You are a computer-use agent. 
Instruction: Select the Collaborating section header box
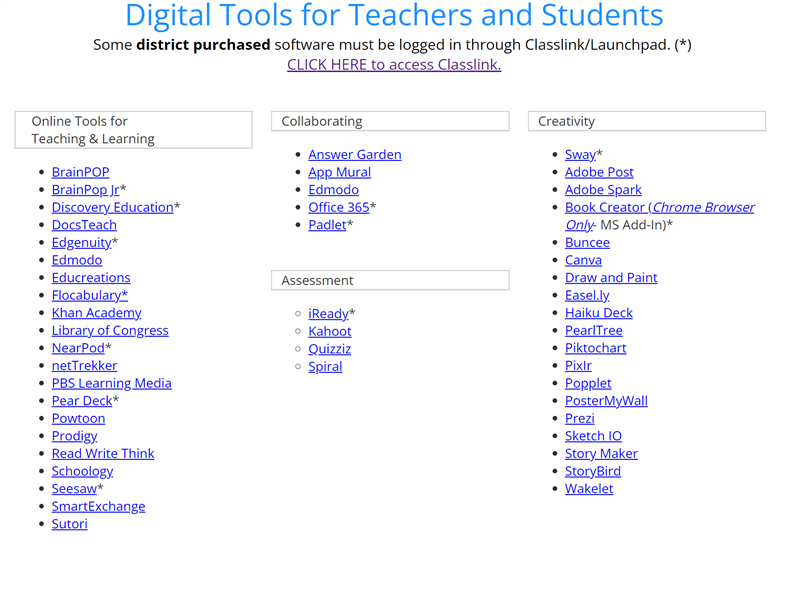pos(390,121)
